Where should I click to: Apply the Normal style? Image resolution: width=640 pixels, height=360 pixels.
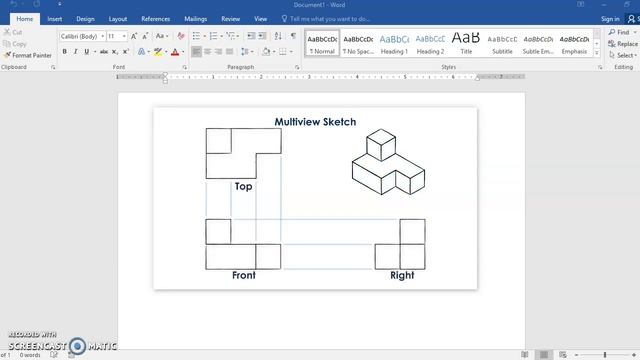322,43
